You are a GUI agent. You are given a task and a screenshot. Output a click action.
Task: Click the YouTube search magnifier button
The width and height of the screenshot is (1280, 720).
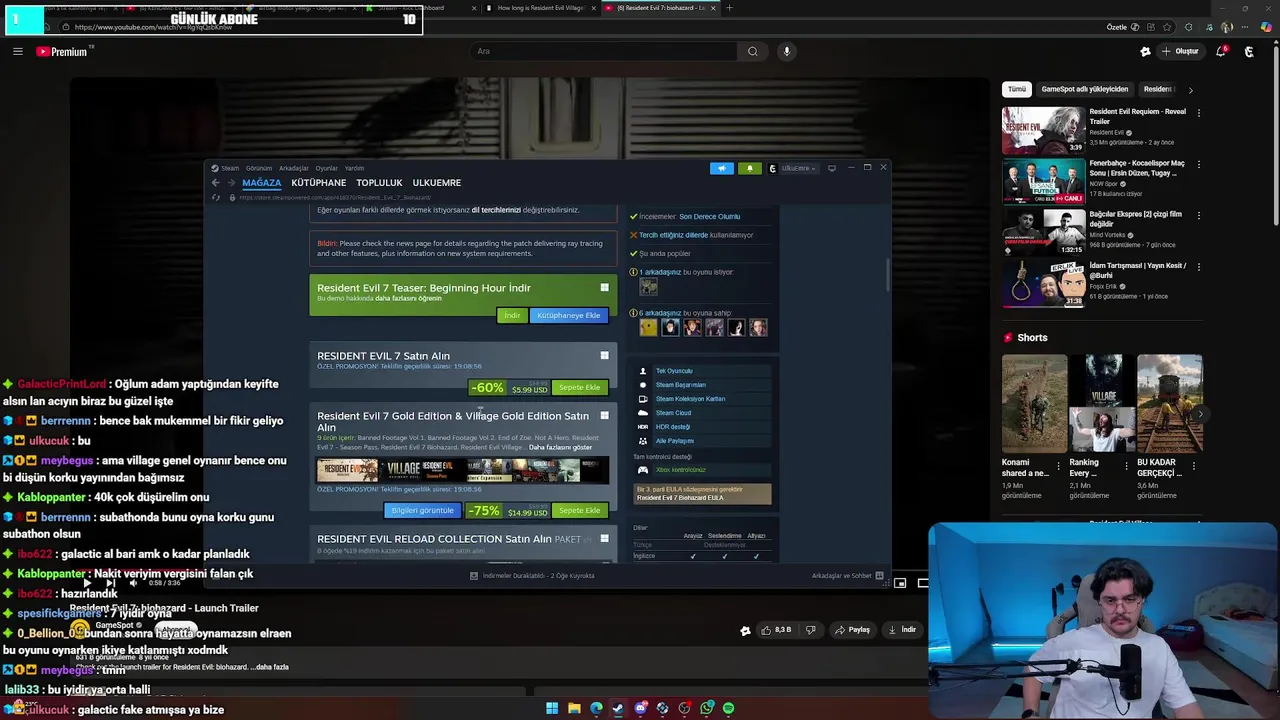753,52
